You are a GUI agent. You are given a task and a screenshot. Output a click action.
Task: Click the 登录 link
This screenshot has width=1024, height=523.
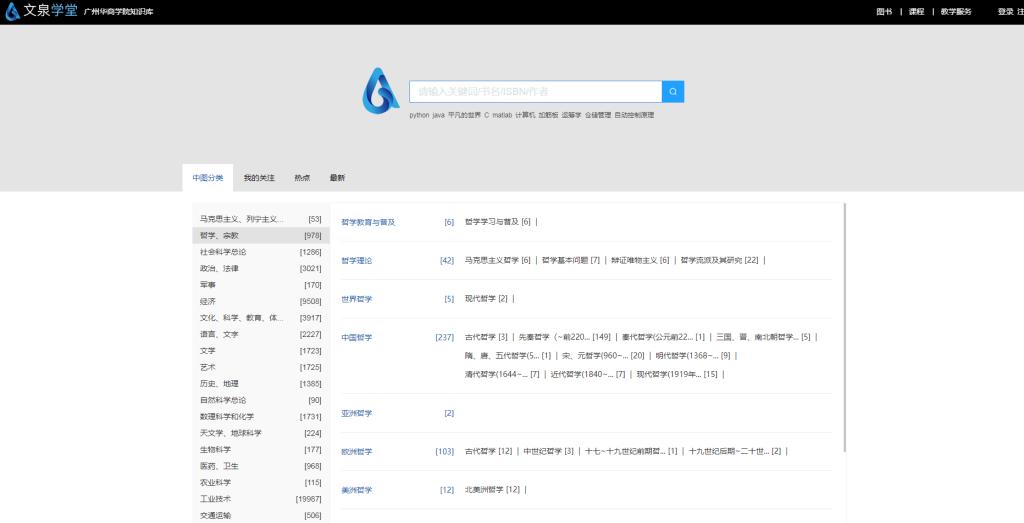click(1005, 12)
